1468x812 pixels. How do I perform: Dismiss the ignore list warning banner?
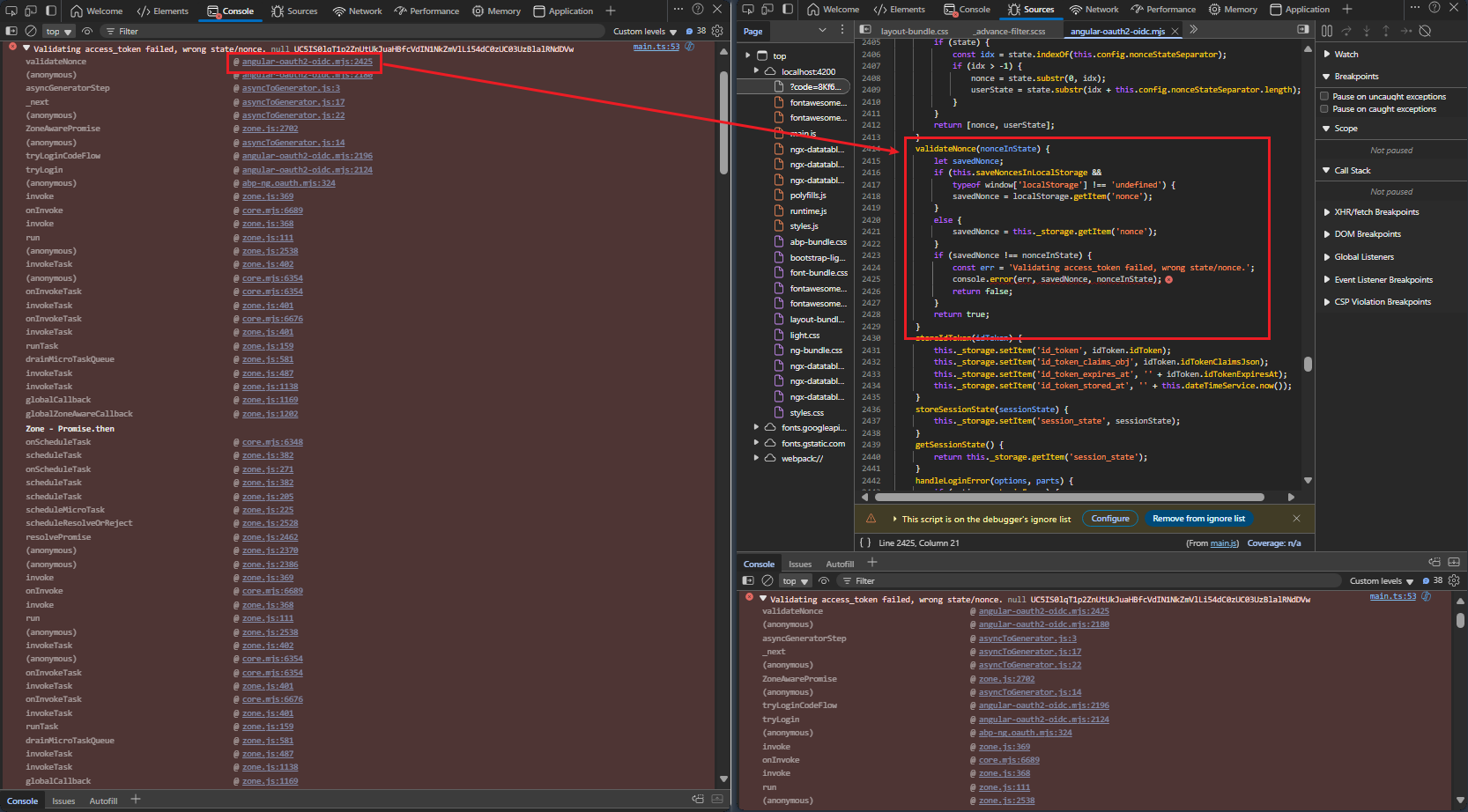pyautogui.click(x=1296, y=519)
